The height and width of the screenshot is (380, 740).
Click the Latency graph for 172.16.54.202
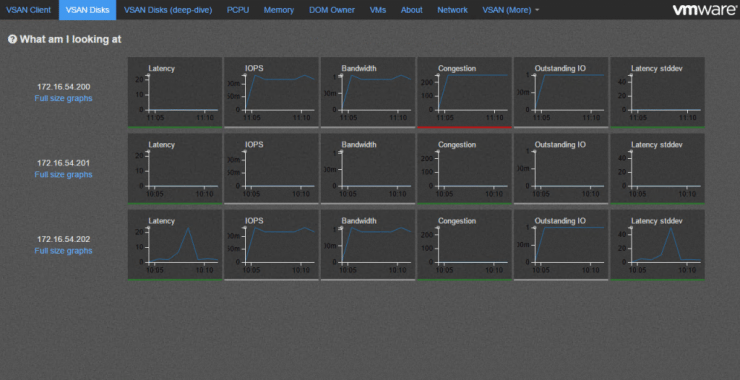(175, 245)
